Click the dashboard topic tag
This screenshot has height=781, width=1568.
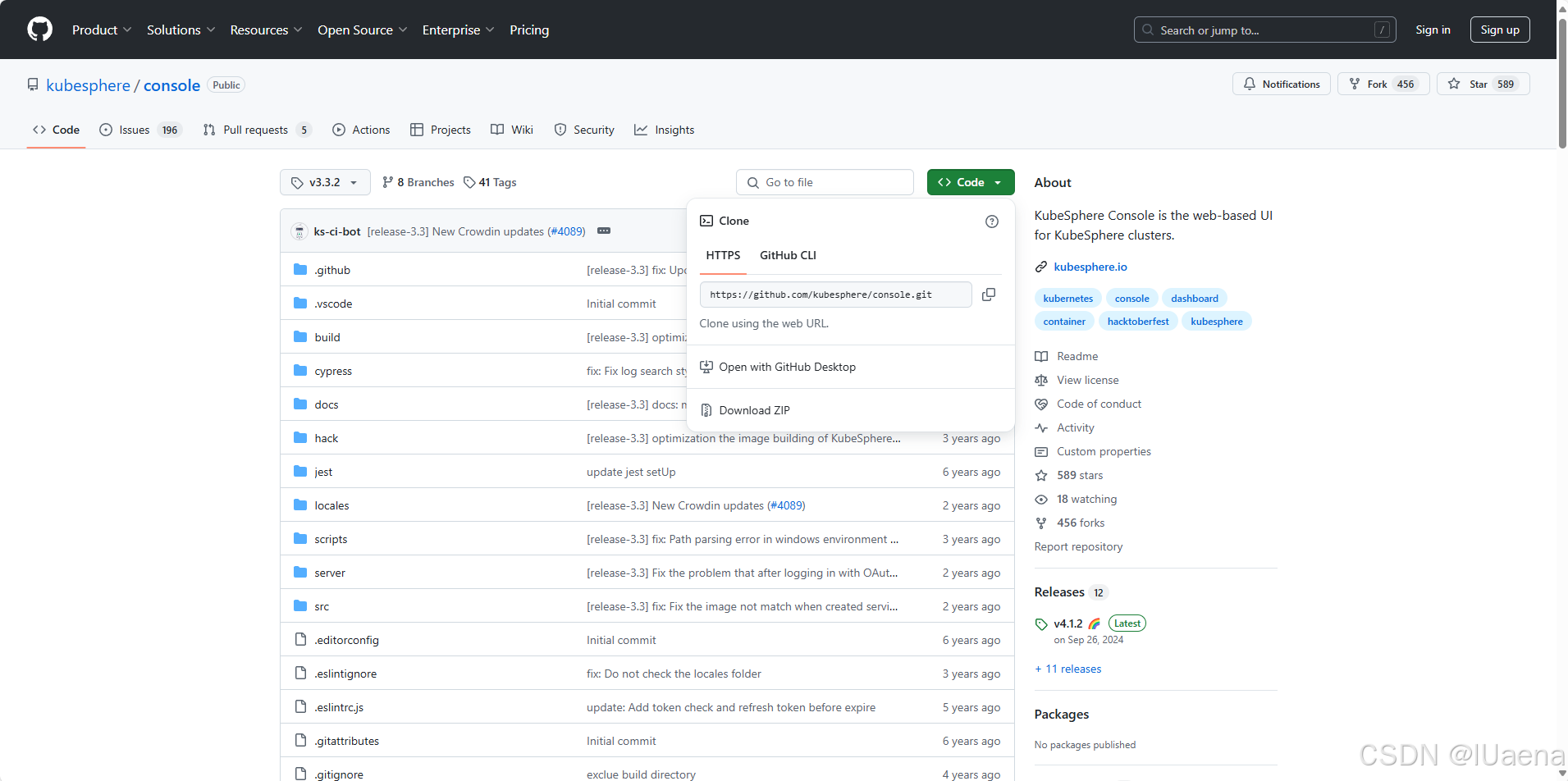coord(1194,299)
